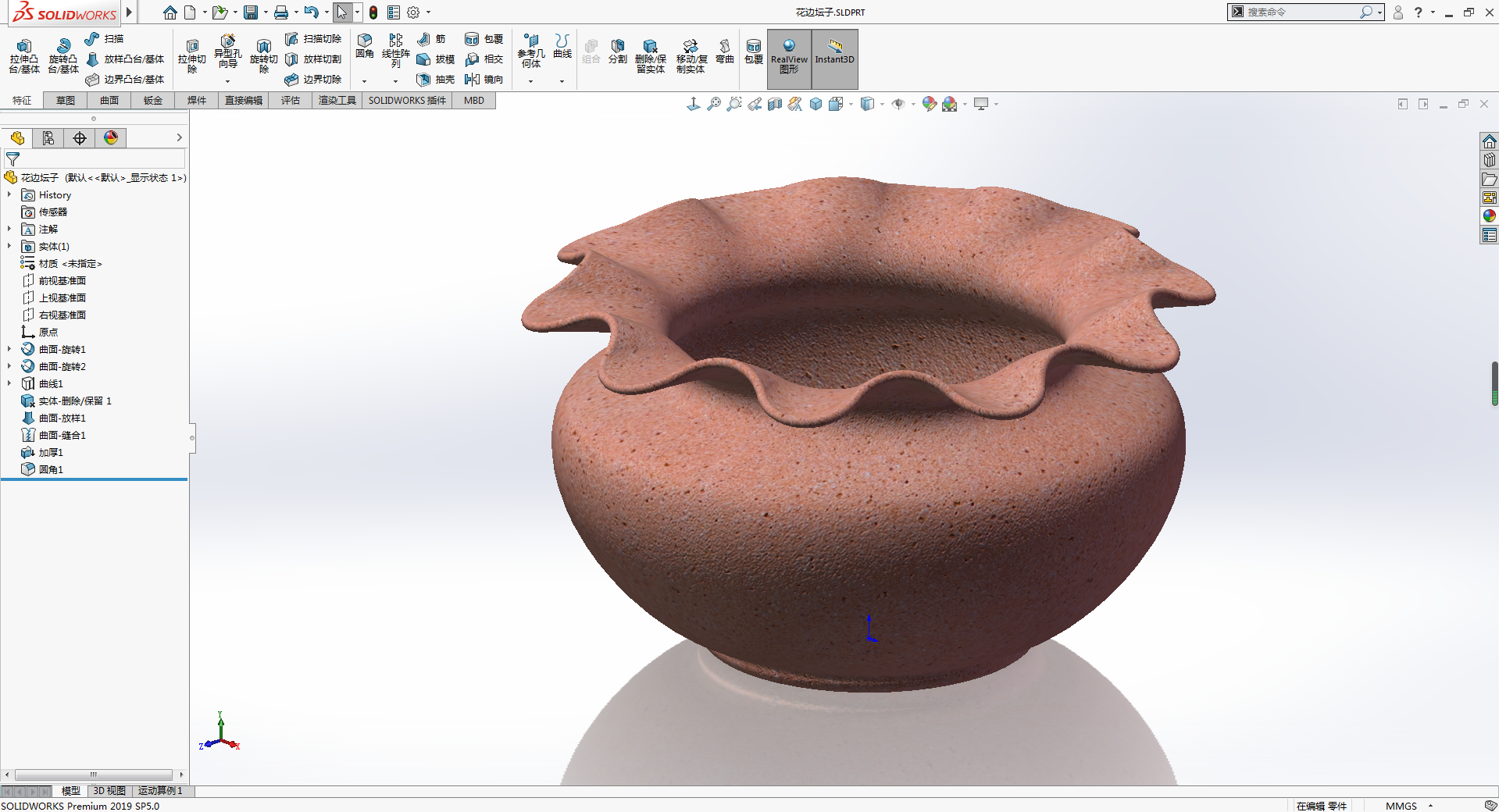Click the Linear Pattern (线性阵列) tool
The width and height of the screenshot is (1499, 812).
[x=396, y=51]
